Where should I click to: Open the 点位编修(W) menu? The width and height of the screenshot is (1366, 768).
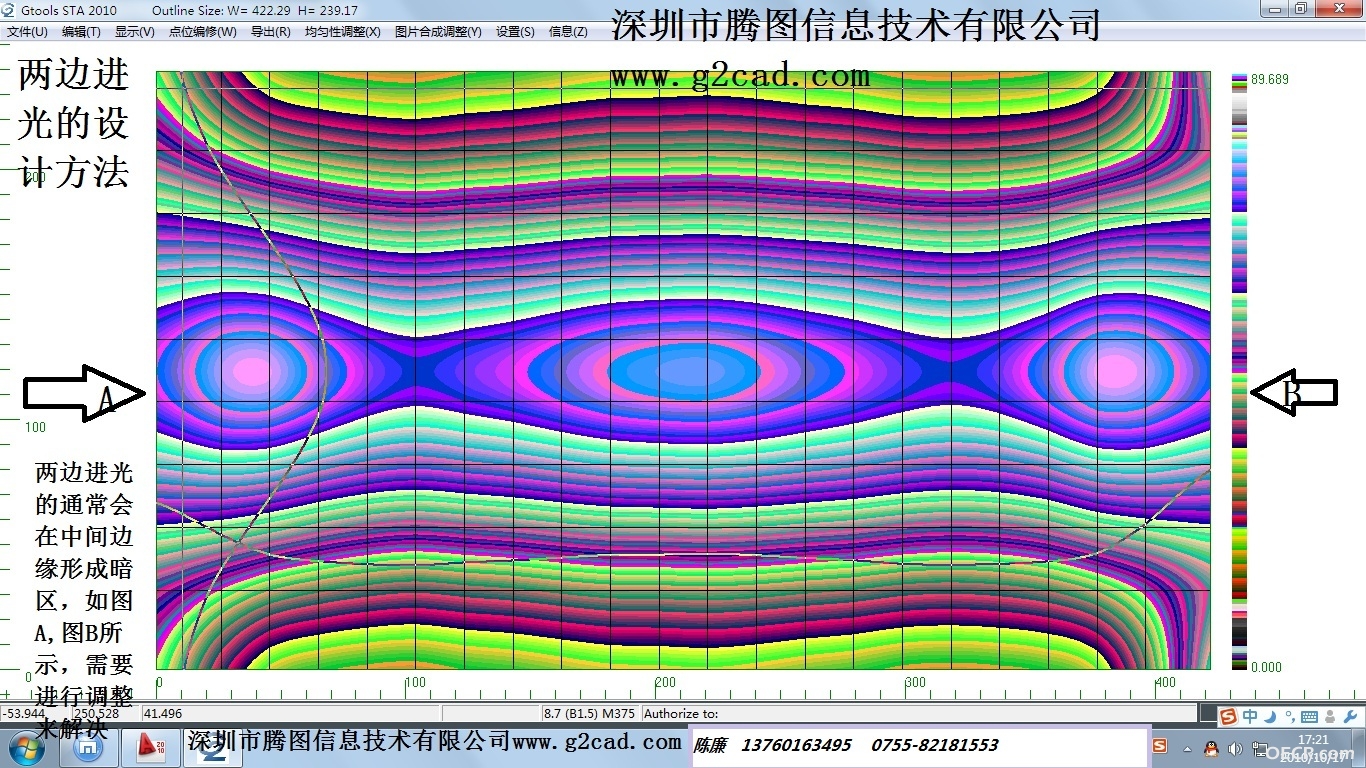point(203,32)
